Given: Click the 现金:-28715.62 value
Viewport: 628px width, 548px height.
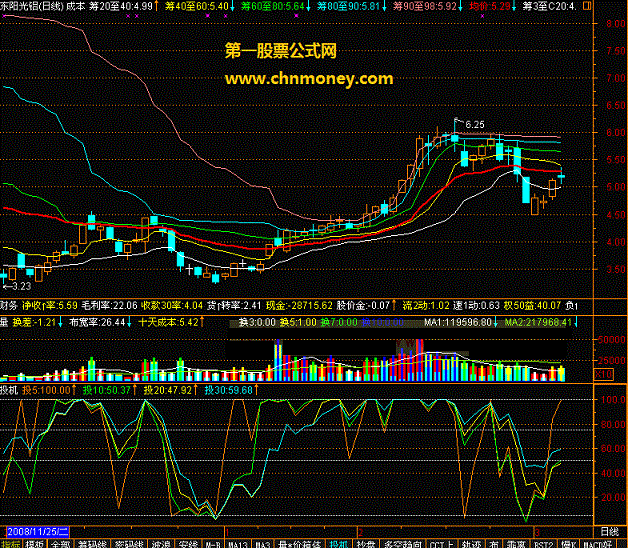Looking at the screenshot, I should 299,306.
